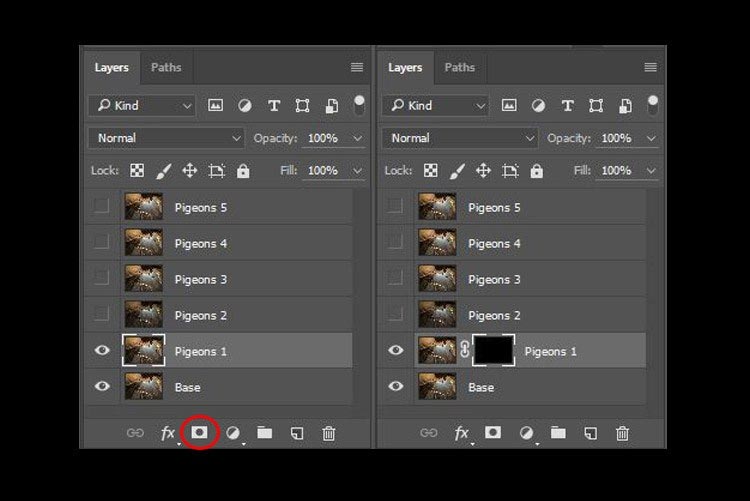The image size is (750, 501).
Task: Lock transparent pixels in right panel
Action: 430,170
